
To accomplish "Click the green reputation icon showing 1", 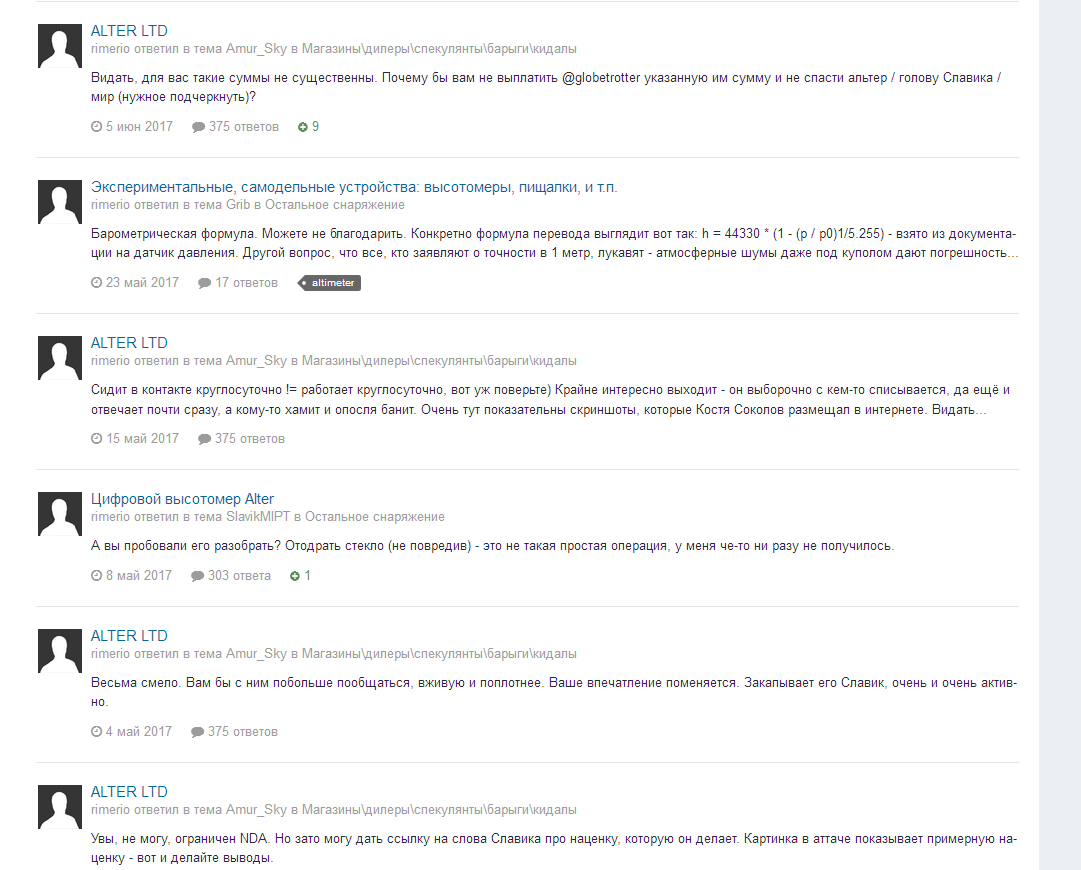I will pyautogui.click(x=295, y=576).
